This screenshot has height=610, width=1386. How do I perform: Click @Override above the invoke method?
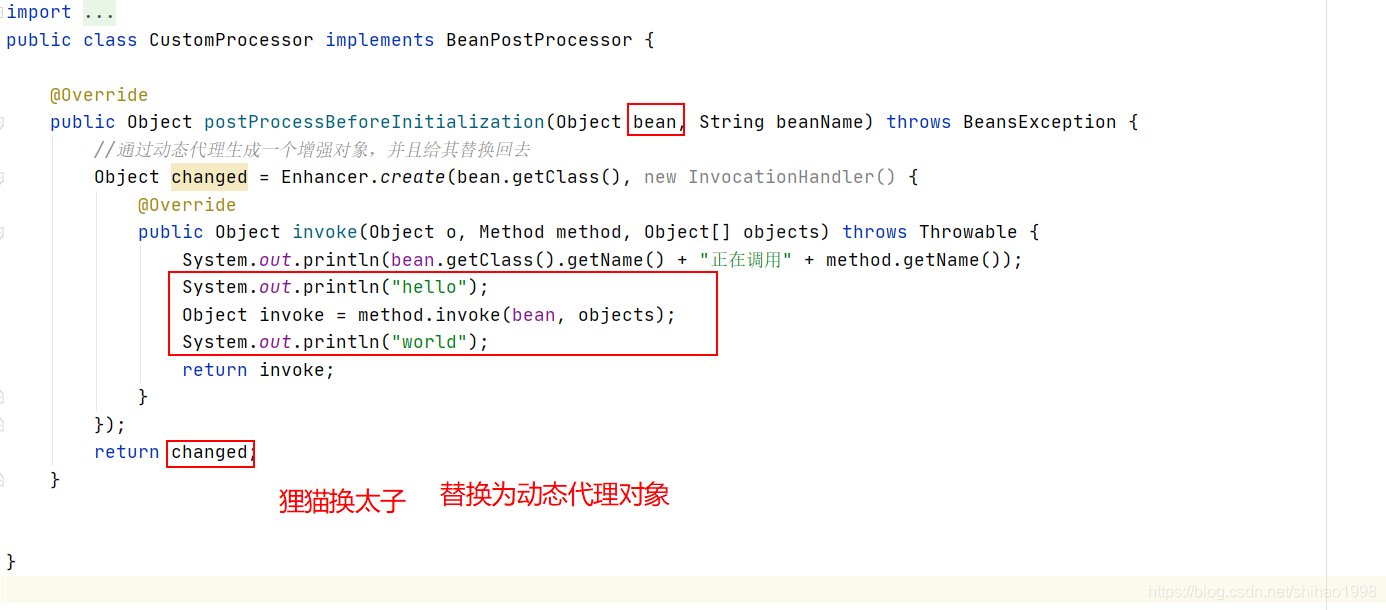tap(187, 205)
